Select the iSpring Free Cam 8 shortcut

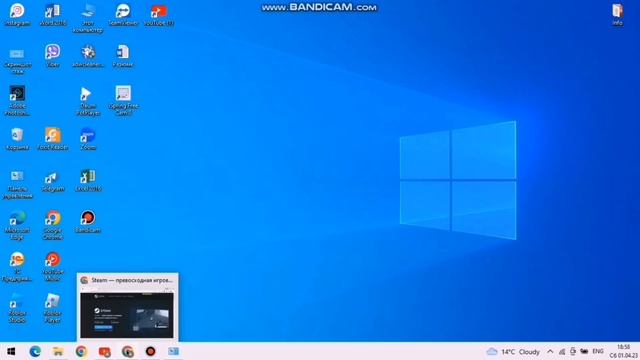click(x=123, y=101)
